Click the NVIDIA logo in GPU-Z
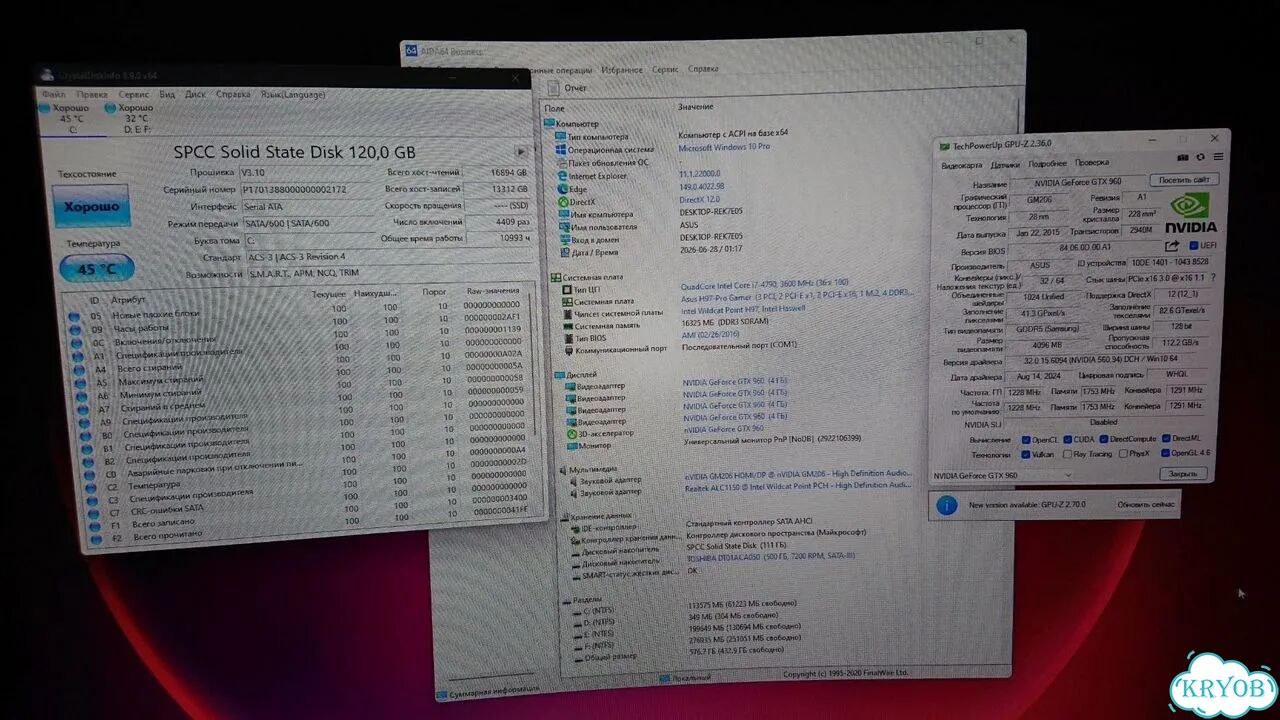The height and width of the screenshot is (720, 1280). click(x=1190, y=213)
